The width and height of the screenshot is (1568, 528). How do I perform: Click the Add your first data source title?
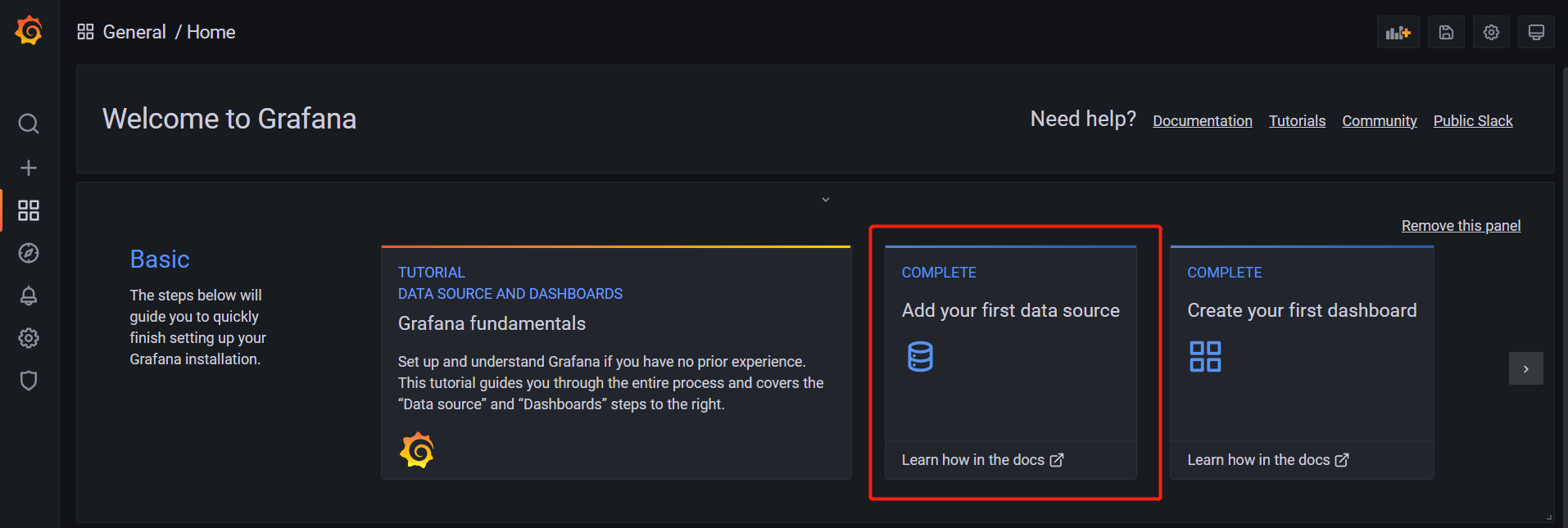point(1010,310)
